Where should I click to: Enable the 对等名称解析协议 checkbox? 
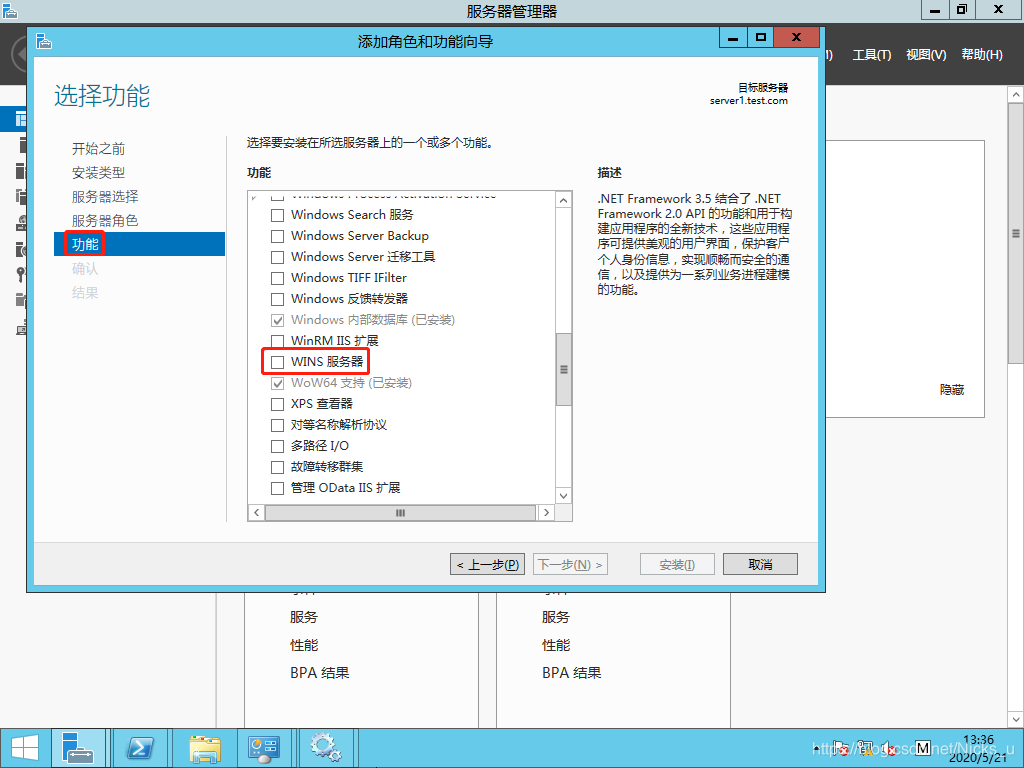(278, 425)
